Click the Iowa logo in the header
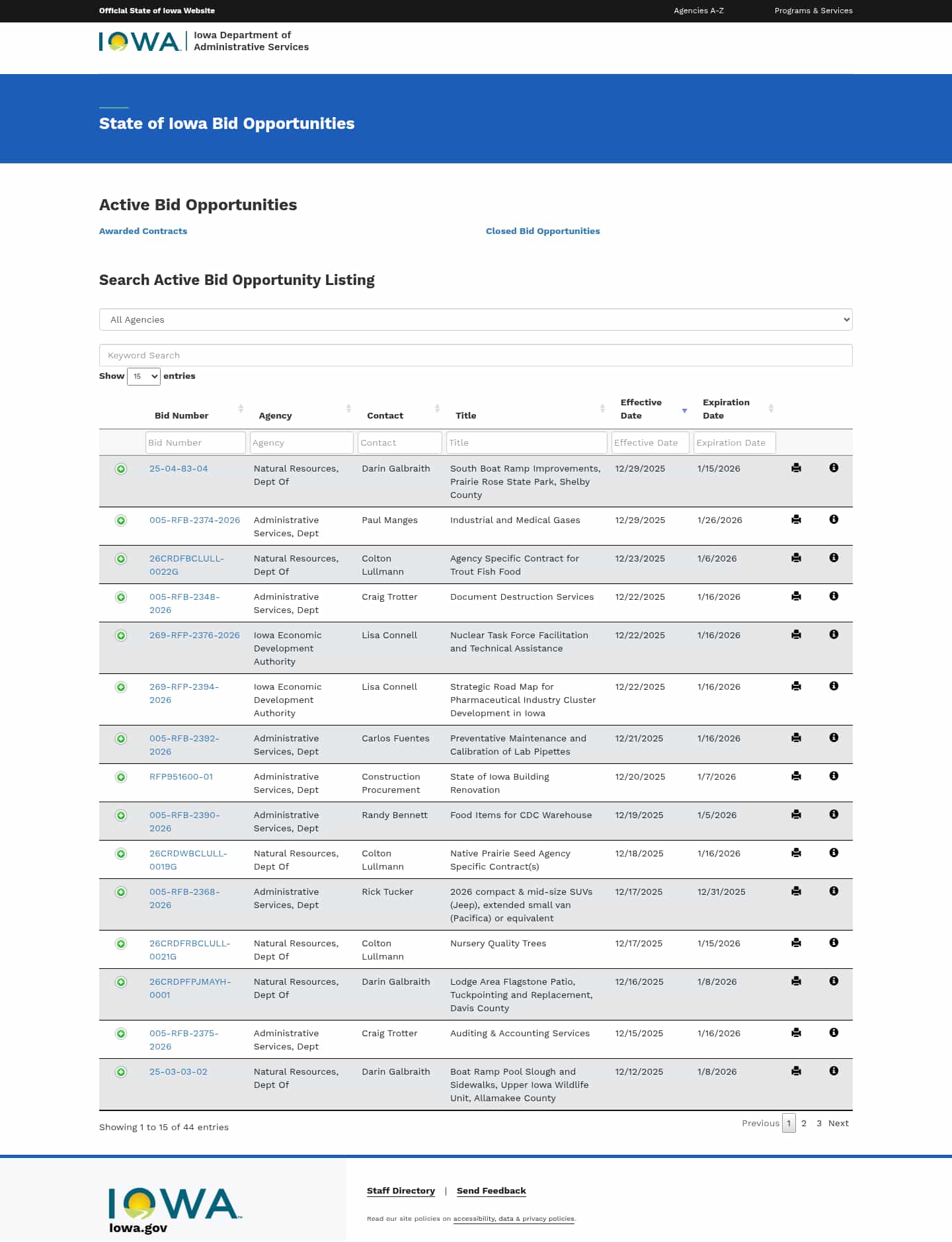The height and width of the screenshot is (1242, 952). pos(139,42)
